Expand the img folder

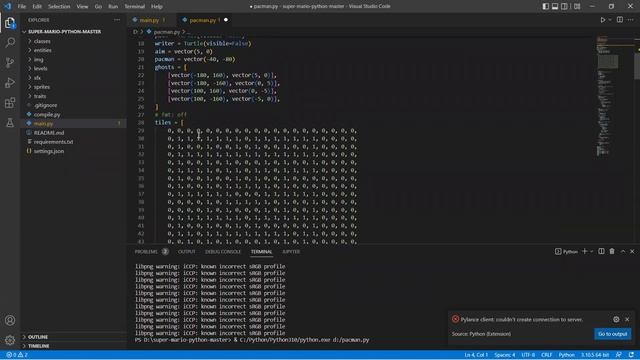74,59
